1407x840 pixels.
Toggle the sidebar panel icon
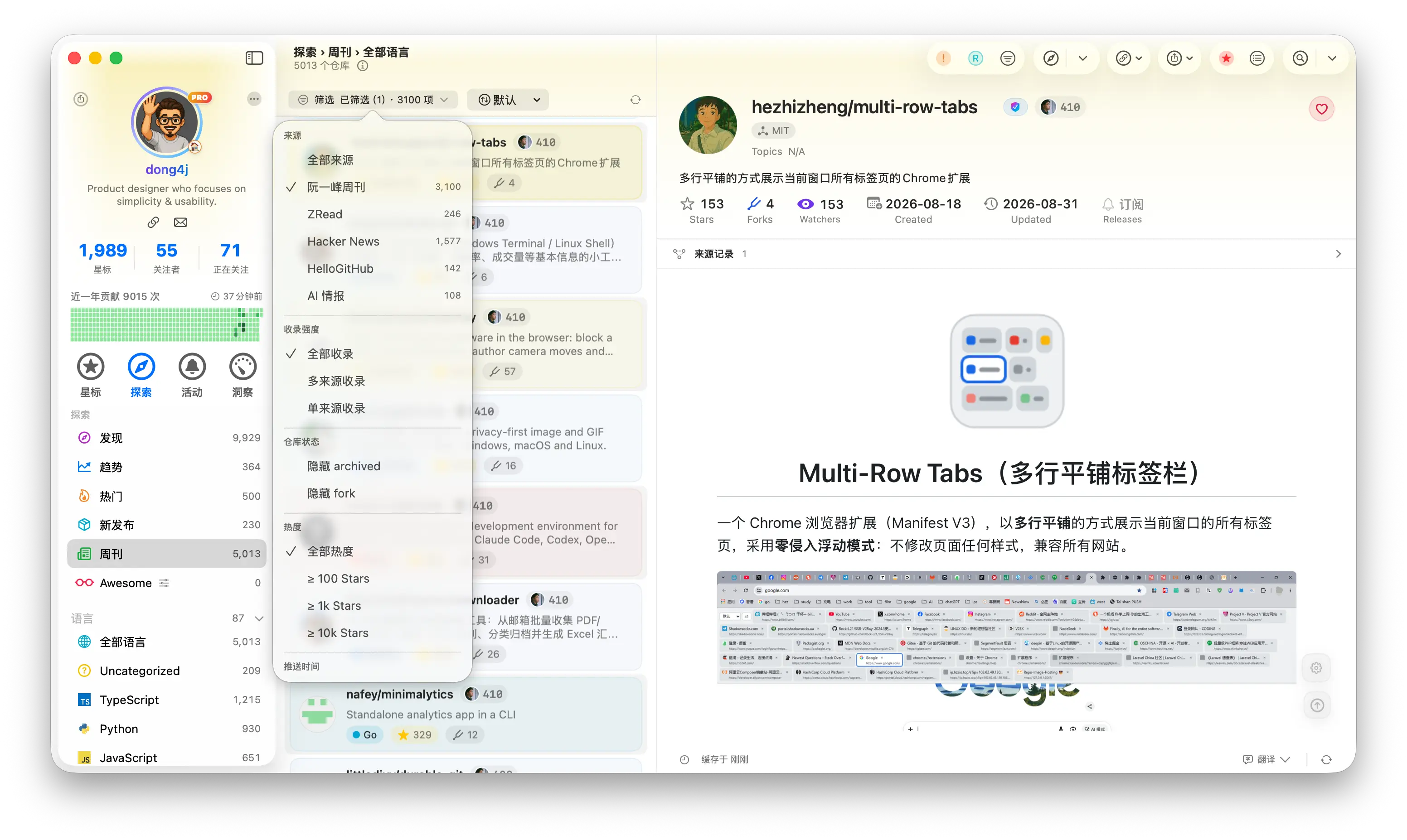click(254, 58)
